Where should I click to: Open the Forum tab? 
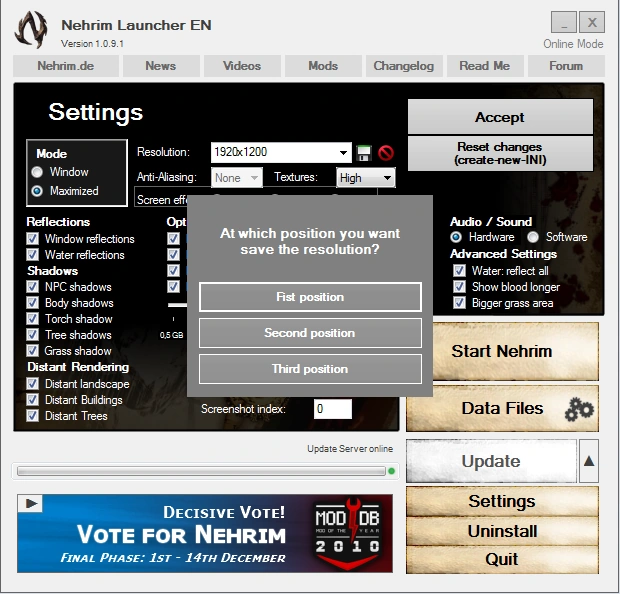pos(566,66)
